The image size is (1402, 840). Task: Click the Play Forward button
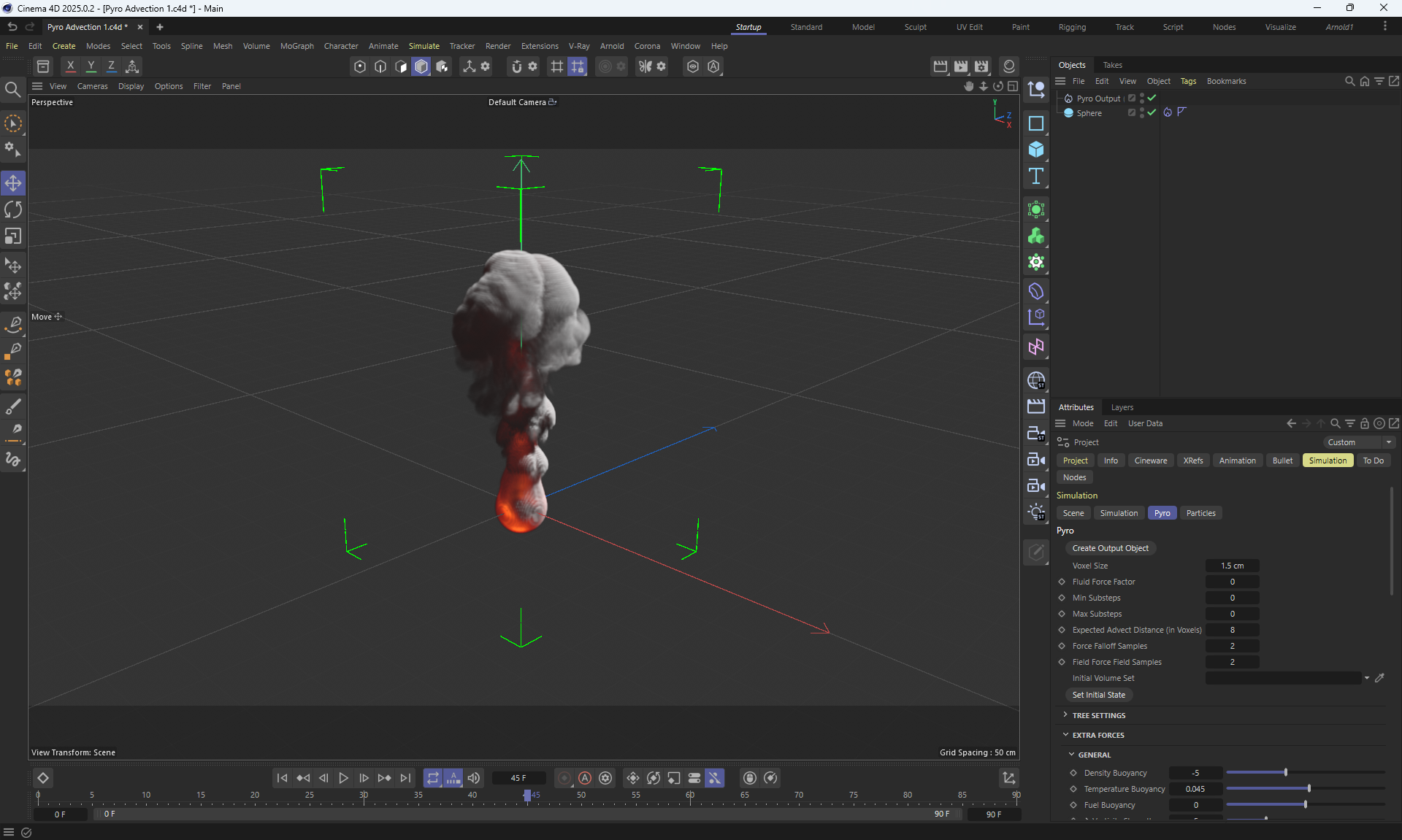coord(343,778)
